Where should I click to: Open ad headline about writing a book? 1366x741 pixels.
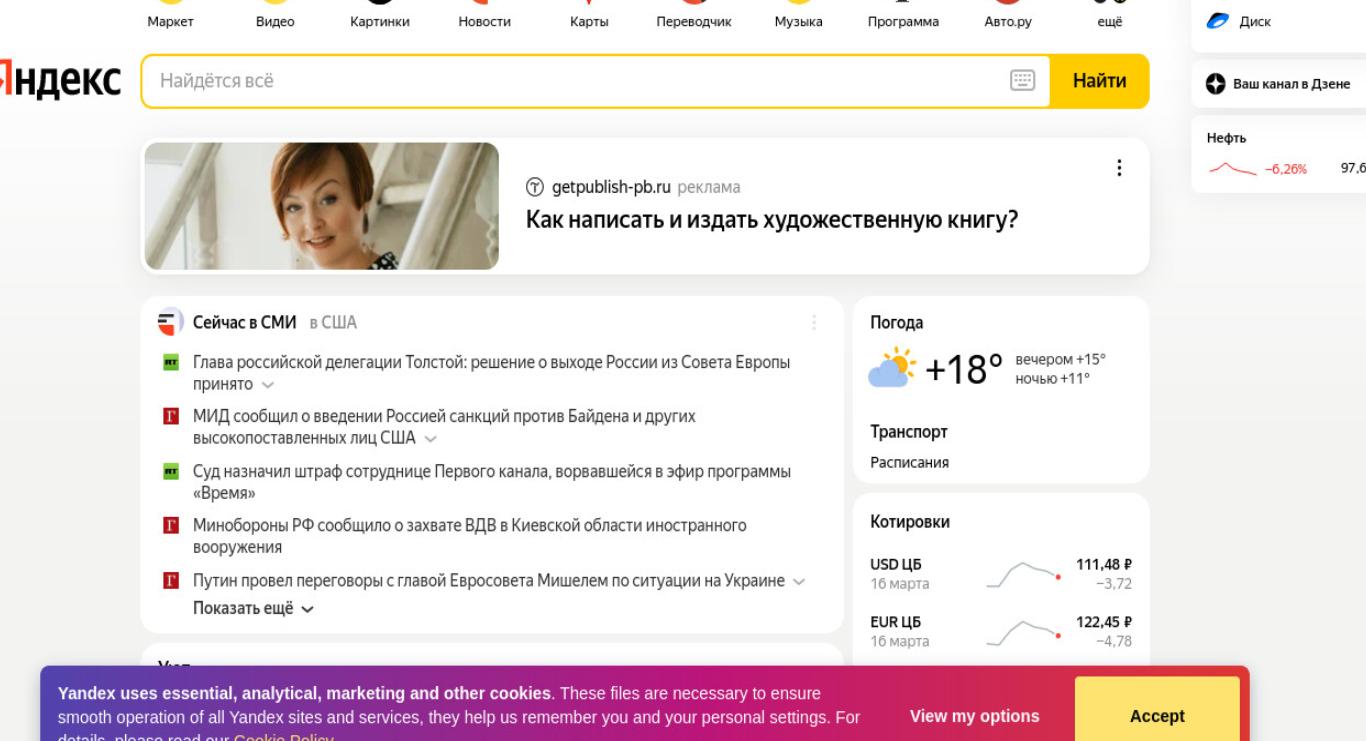point(772,220)
